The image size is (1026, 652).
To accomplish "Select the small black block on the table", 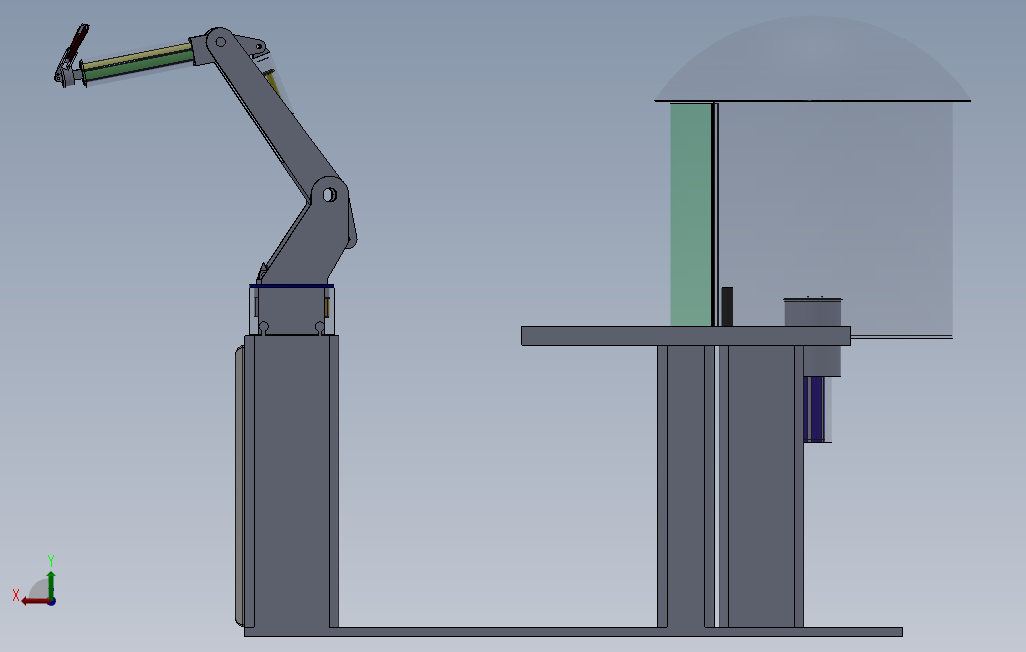I will (727, 306).
